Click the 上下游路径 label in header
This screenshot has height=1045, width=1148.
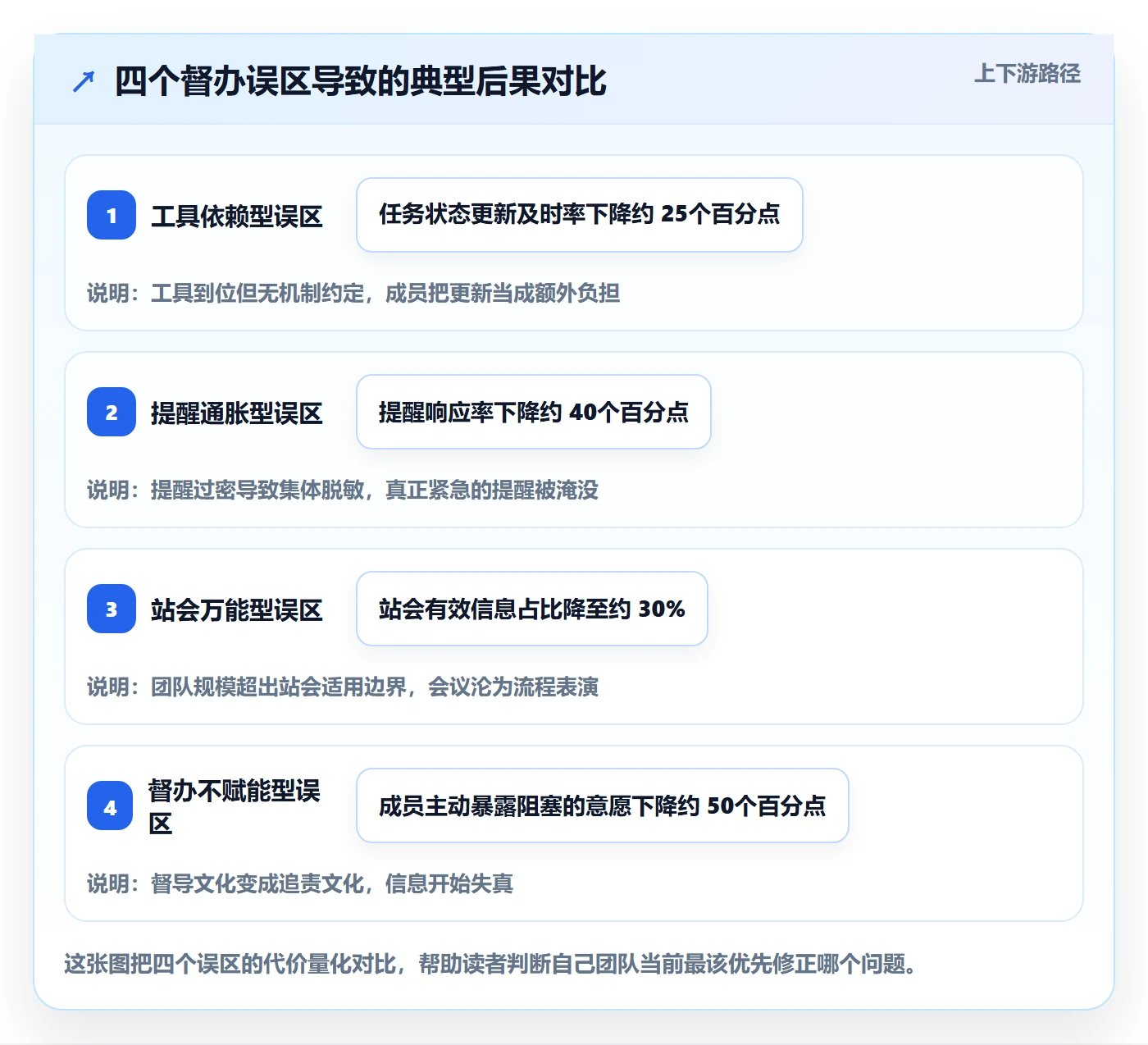point(1027,74)
